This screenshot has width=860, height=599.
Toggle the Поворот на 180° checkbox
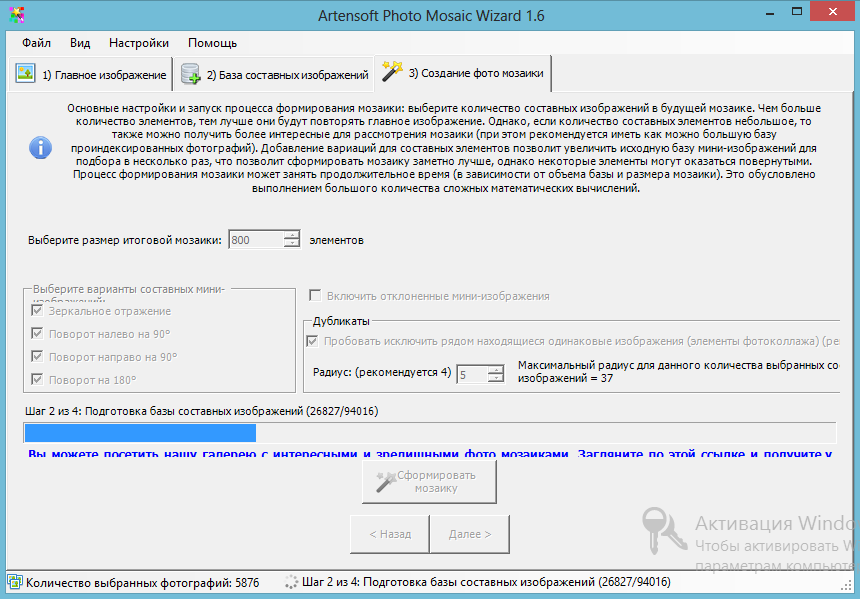coord(37,380)
